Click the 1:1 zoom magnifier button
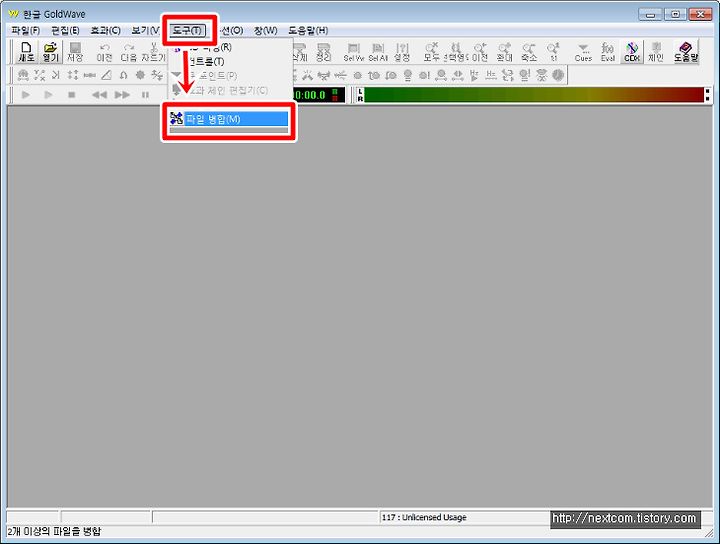720x544 pixels. coord(553,52)
